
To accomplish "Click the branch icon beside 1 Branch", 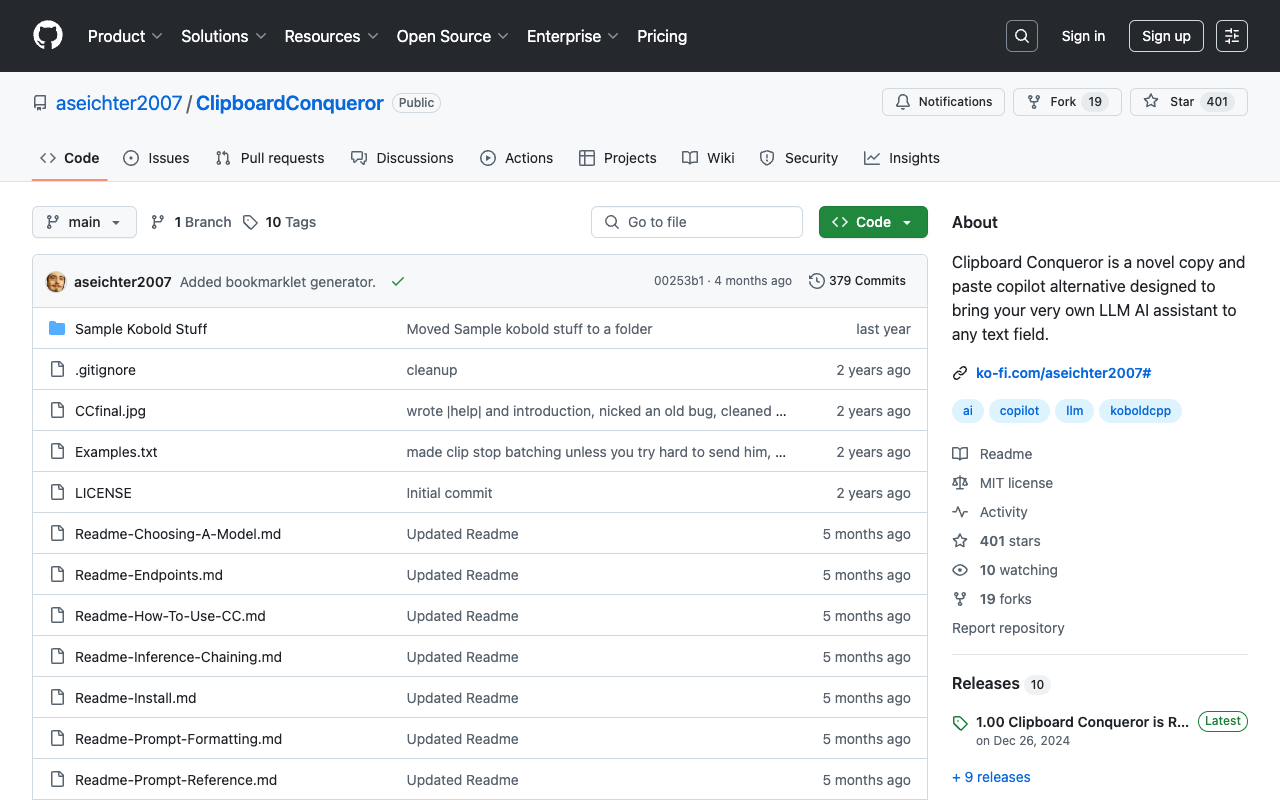I will coord(158,222).
